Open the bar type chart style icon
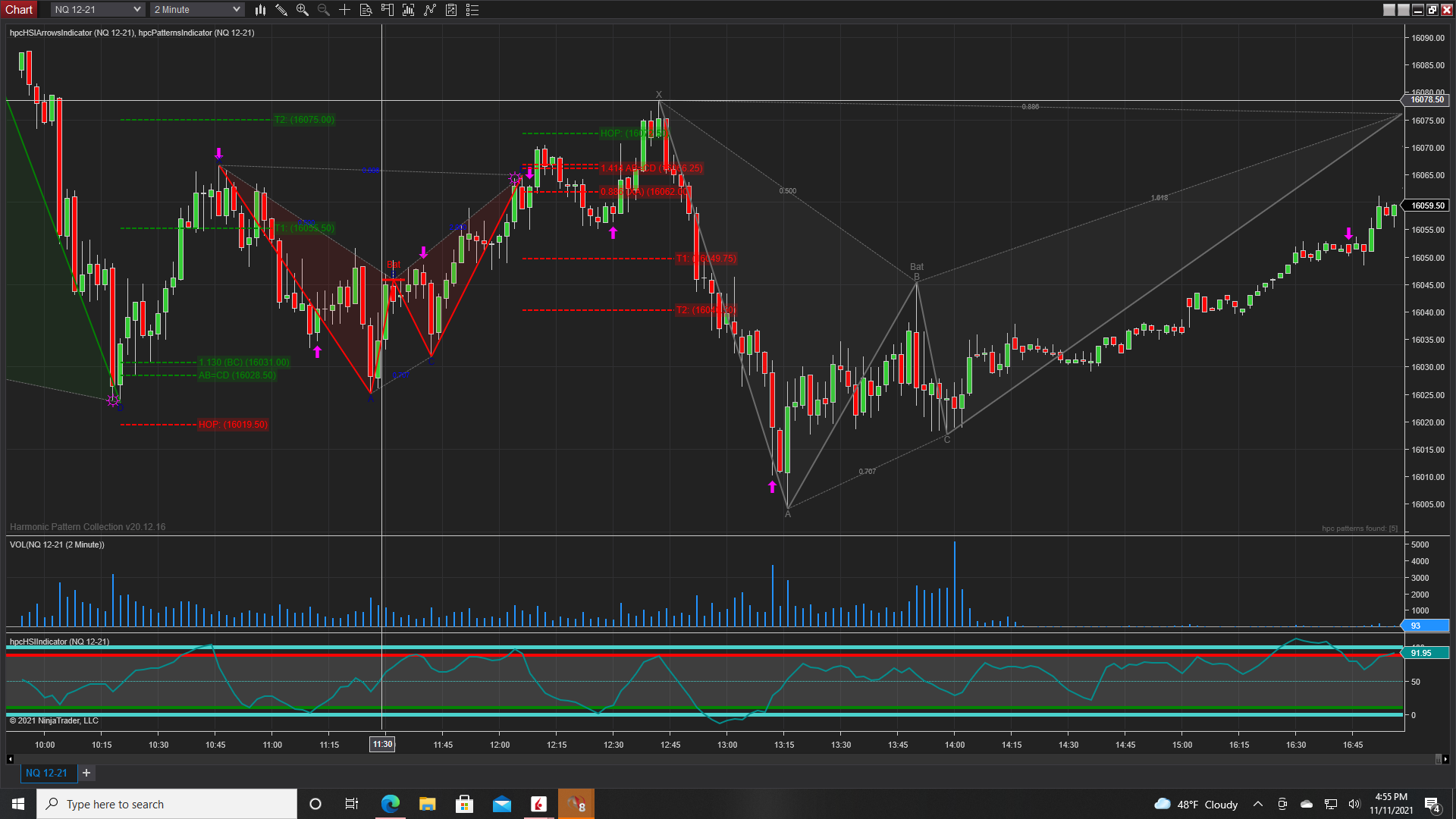 point(260,10)
